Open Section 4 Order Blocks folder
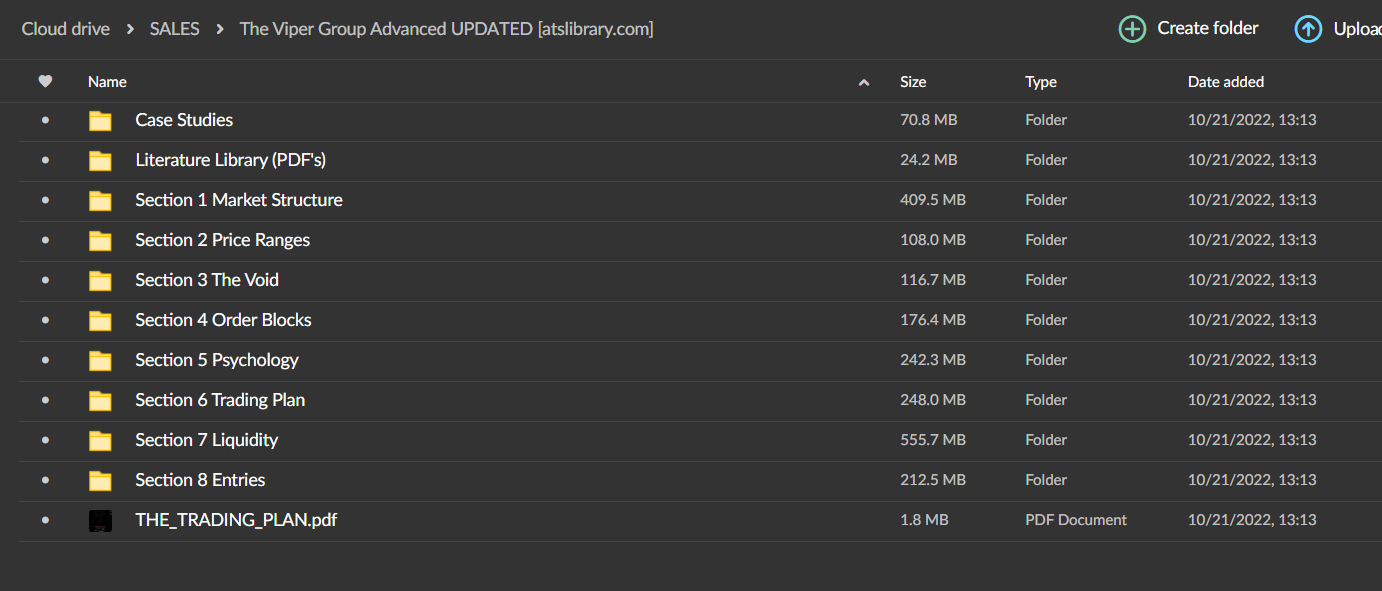This screenshot has height=591, width=1382. click(x=223, y=320)
